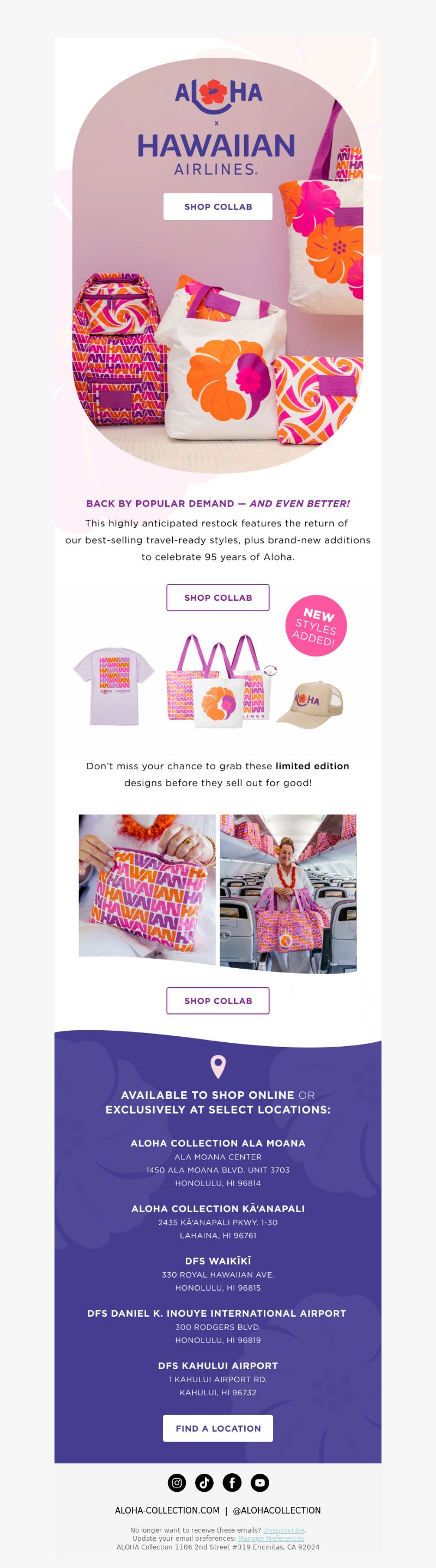
Task: Open the Manage Preferences link
Action: click(x=271, y=1538)
